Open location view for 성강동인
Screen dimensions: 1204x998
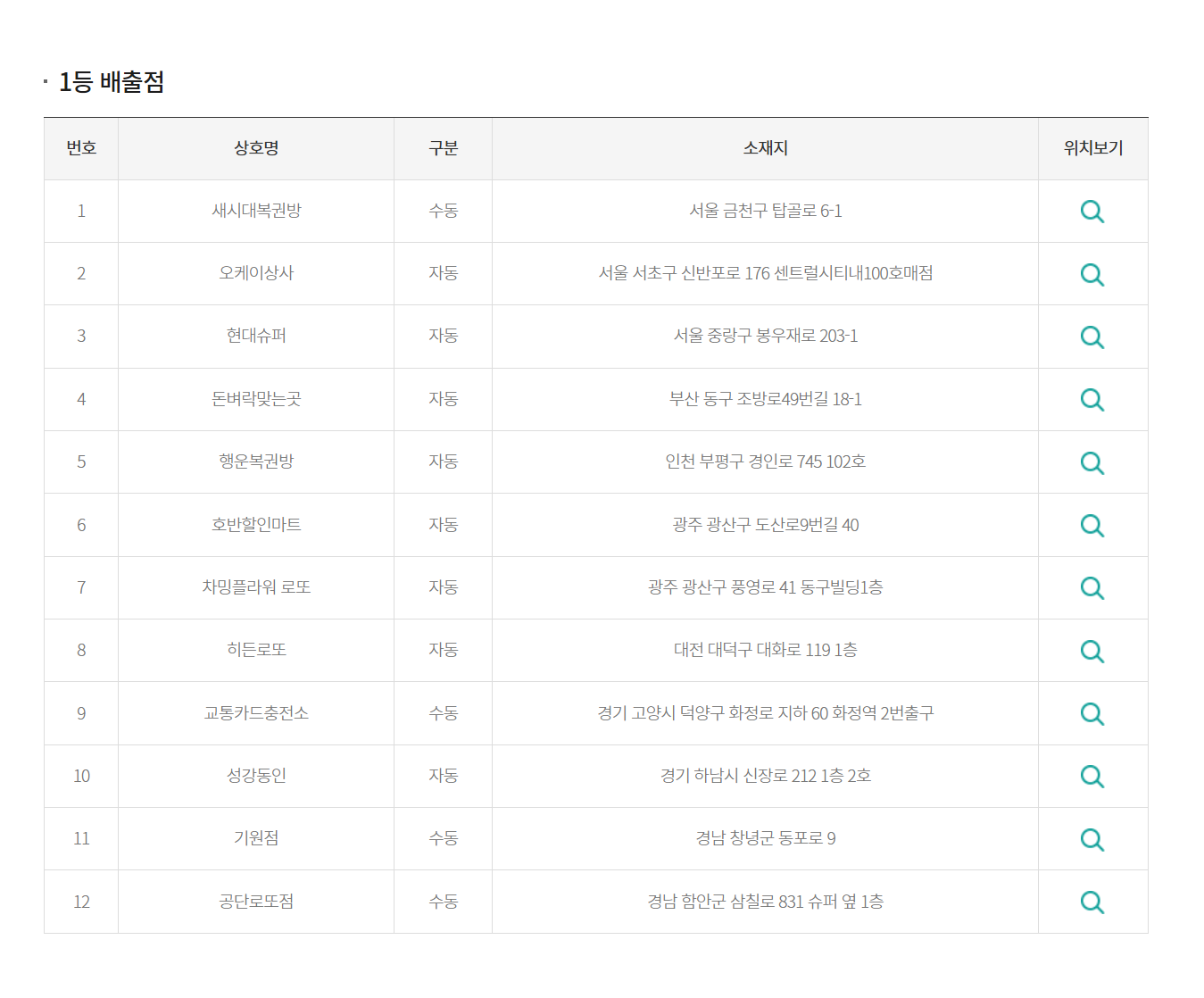pyautogui.click(x=1092, y=776)
